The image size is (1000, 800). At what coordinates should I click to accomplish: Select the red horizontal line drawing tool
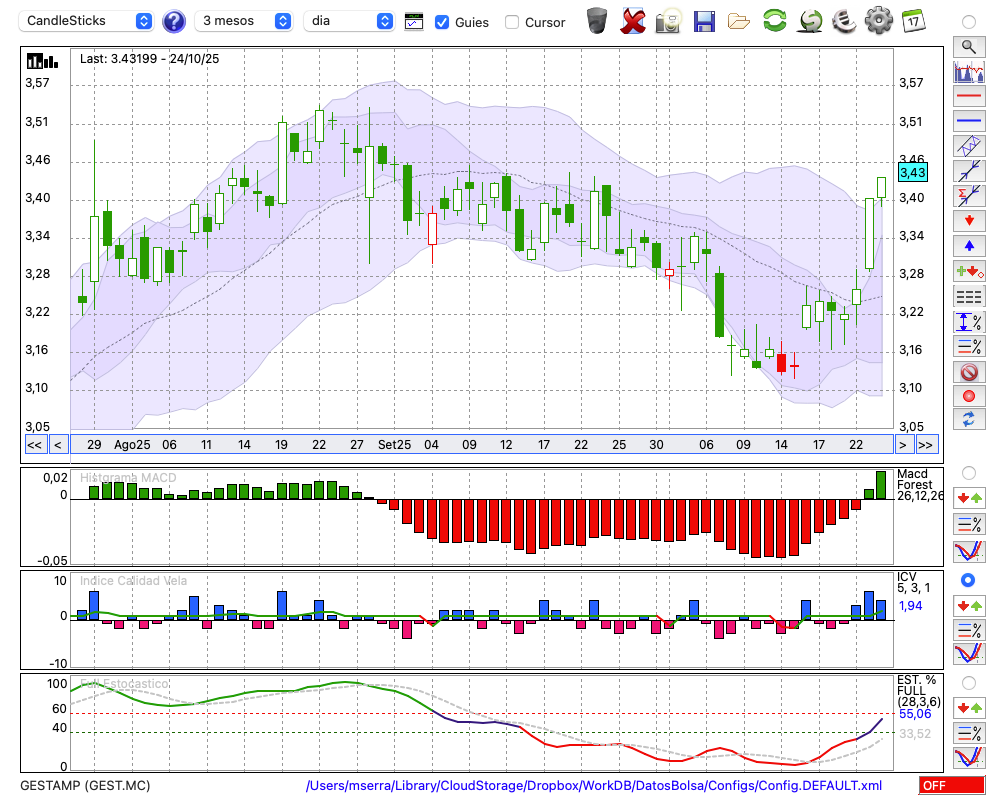tap(968, 96)
